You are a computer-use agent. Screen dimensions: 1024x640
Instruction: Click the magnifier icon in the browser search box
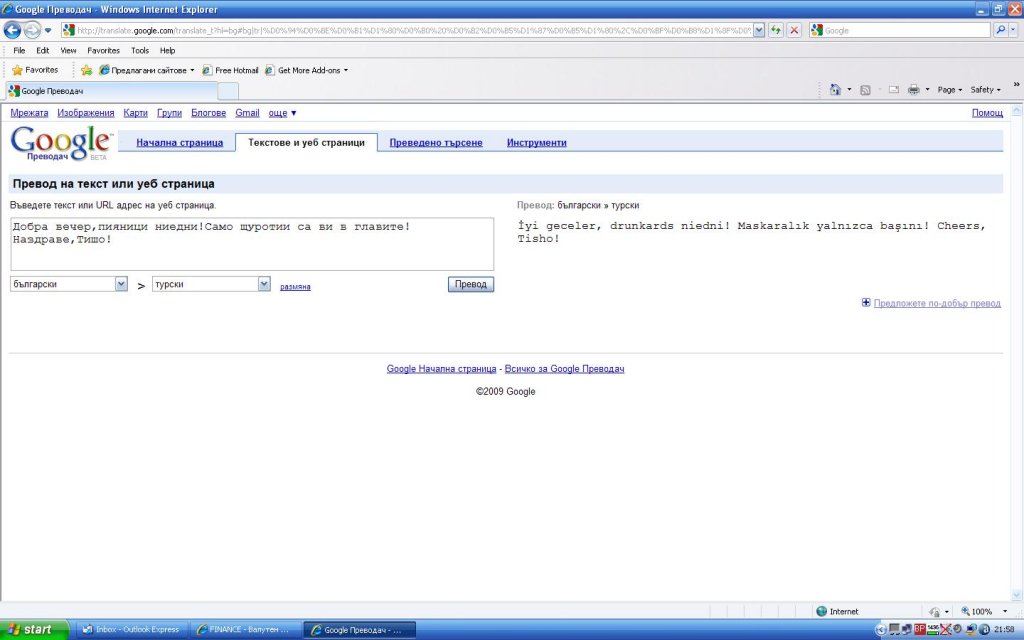1000,30
